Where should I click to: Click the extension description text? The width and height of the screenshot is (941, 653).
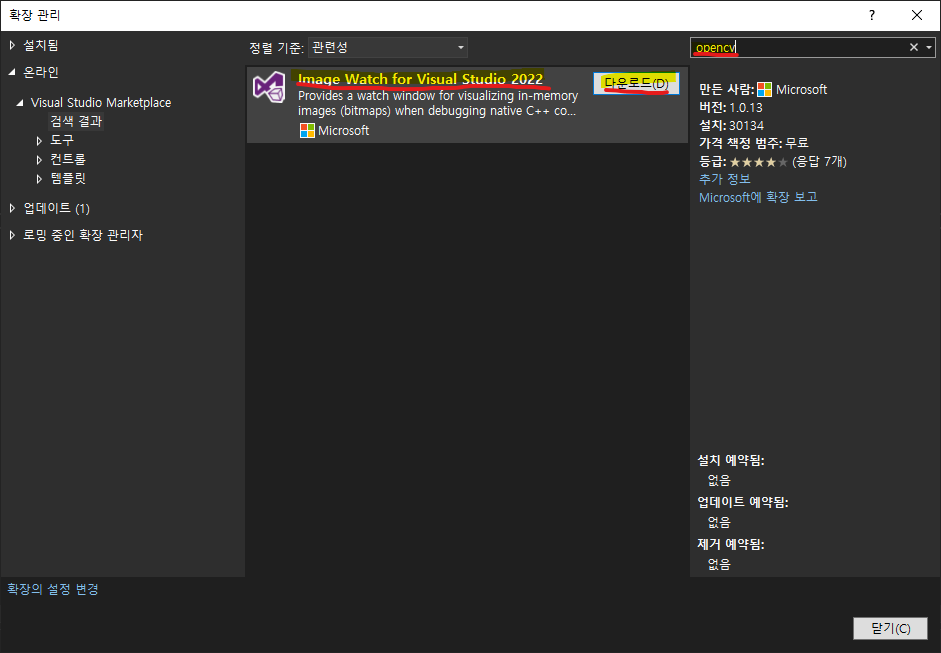click(437, 103)
